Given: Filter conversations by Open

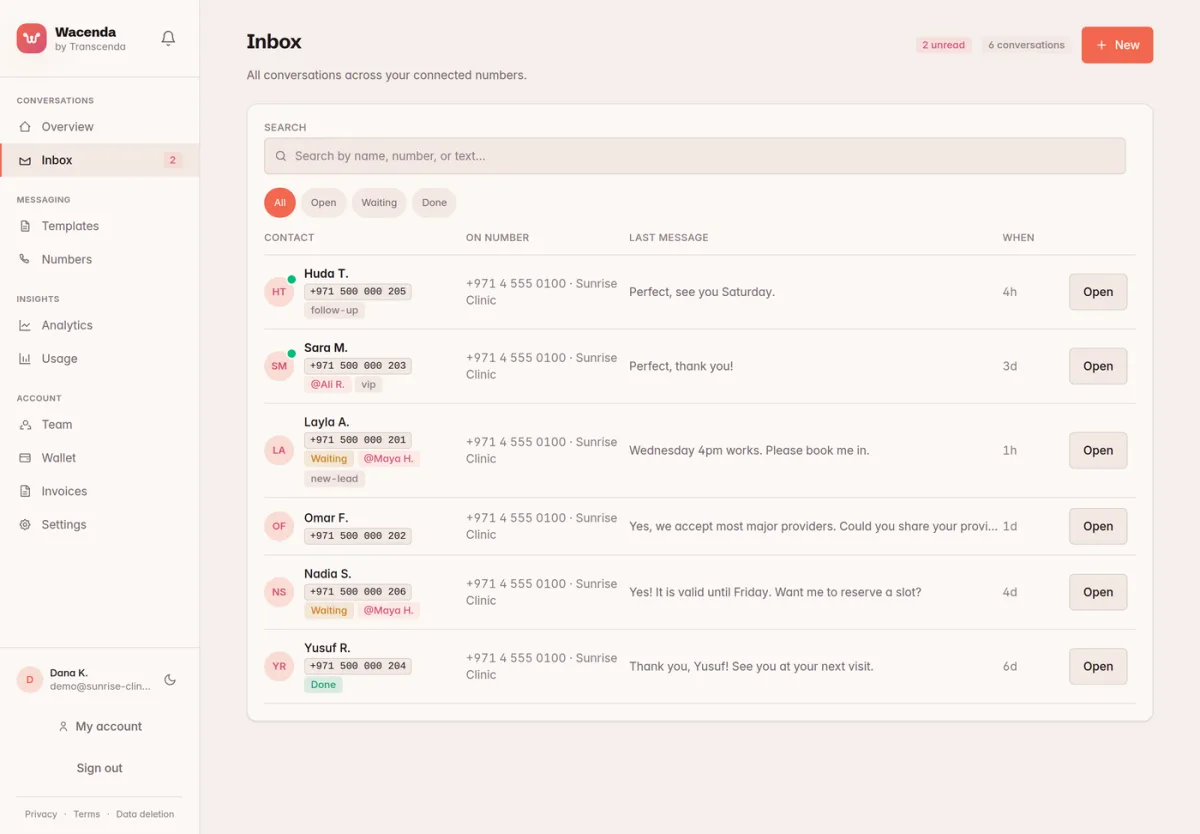Looking at the screenshot, I should coord(323,202).
